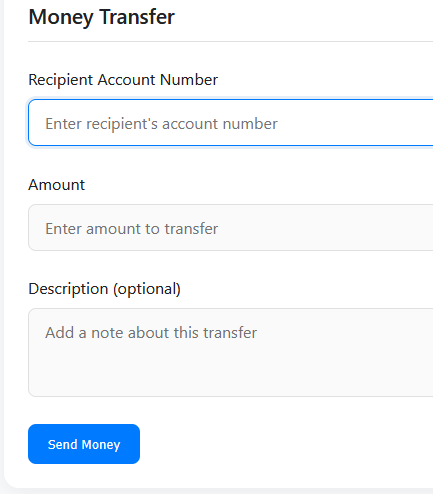The height and width of the screenshot is (494, 433).
Task: Click the word 'Transfer' in the page title
Action: (137, 17)
